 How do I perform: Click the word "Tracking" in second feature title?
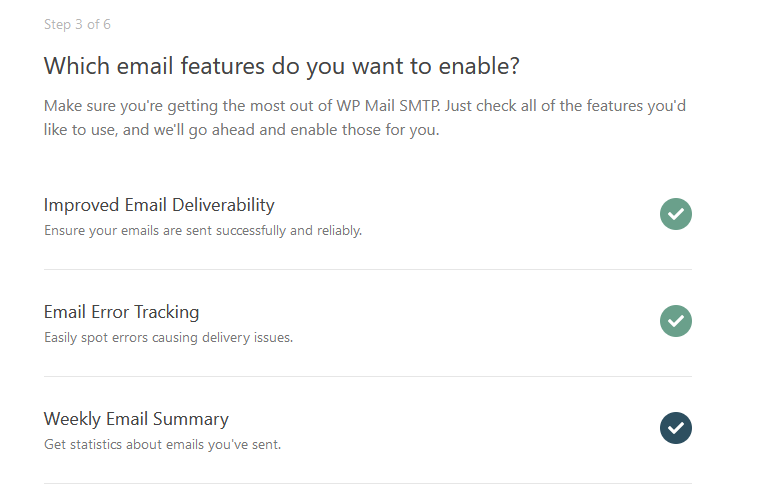click(x=166, y=312)
